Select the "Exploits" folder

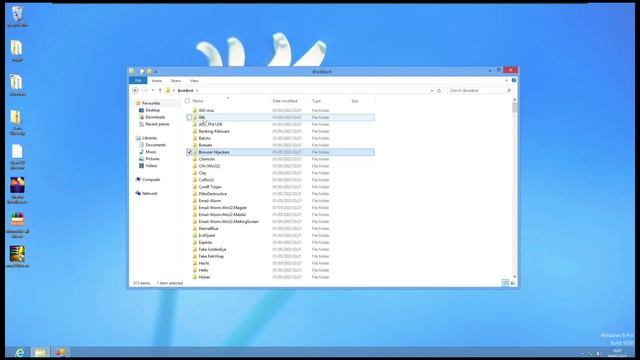click(205, 242)
